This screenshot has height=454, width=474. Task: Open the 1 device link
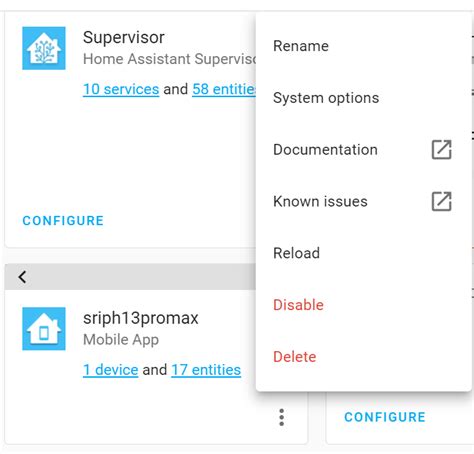[110, 370]
